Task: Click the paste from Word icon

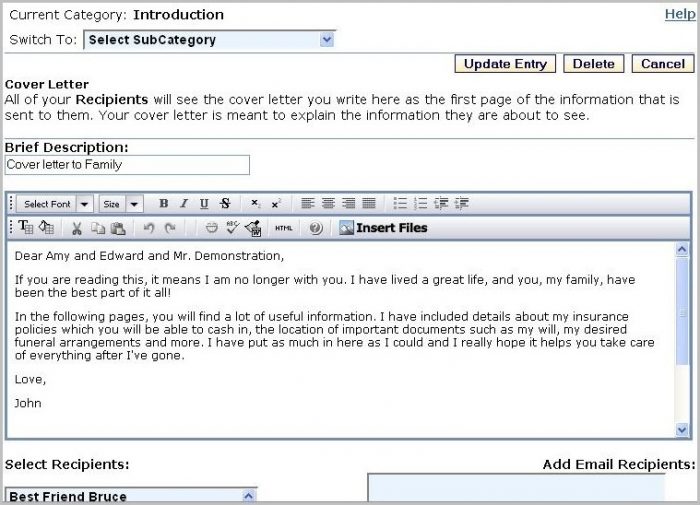Action: click(253, 228)
